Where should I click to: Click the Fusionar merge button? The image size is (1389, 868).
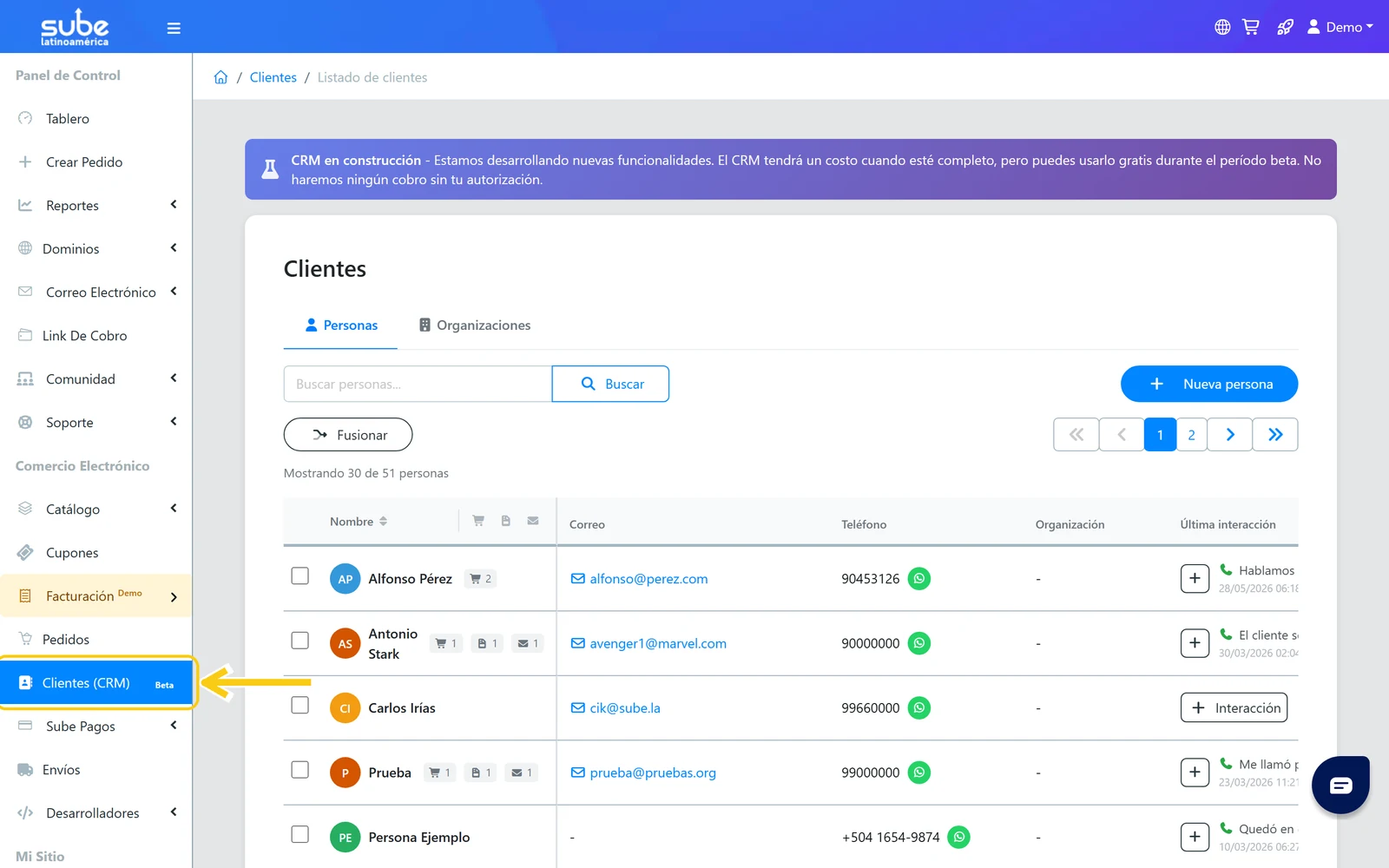tap(348, 435)
